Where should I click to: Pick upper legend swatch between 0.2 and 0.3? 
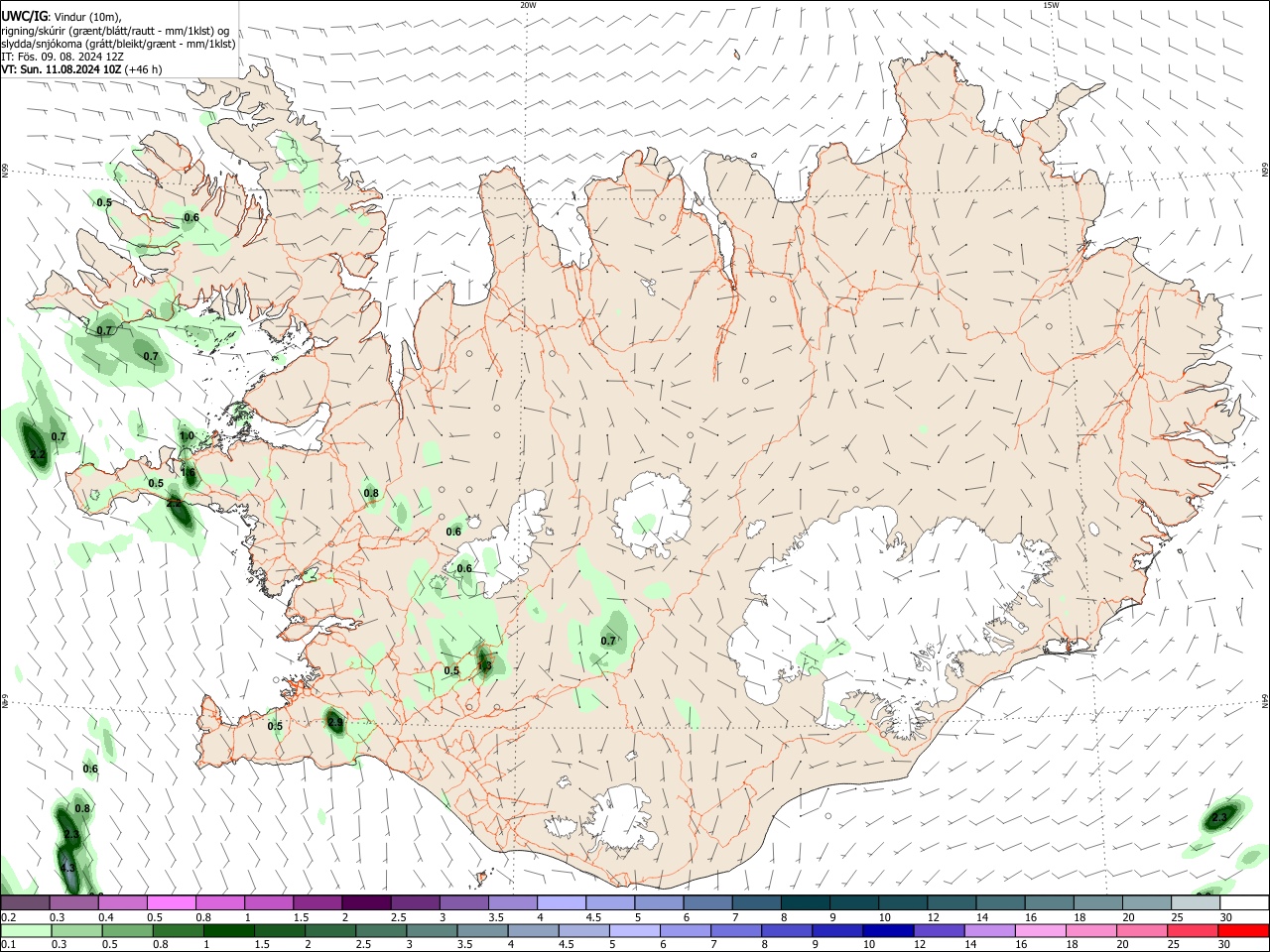point(25,902)
